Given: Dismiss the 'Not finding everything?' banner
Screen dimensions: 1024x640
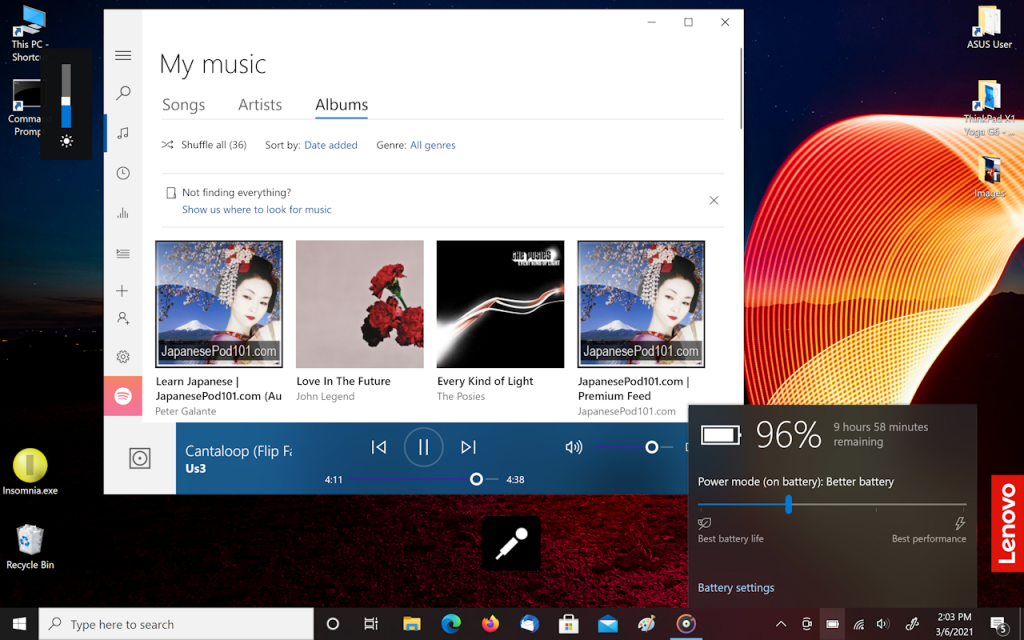Looking at the screenshot, I should [x=714, y=200].
